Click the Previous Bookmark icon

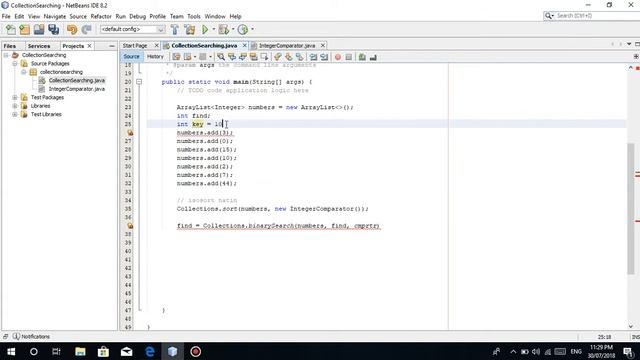coord(278,57)
